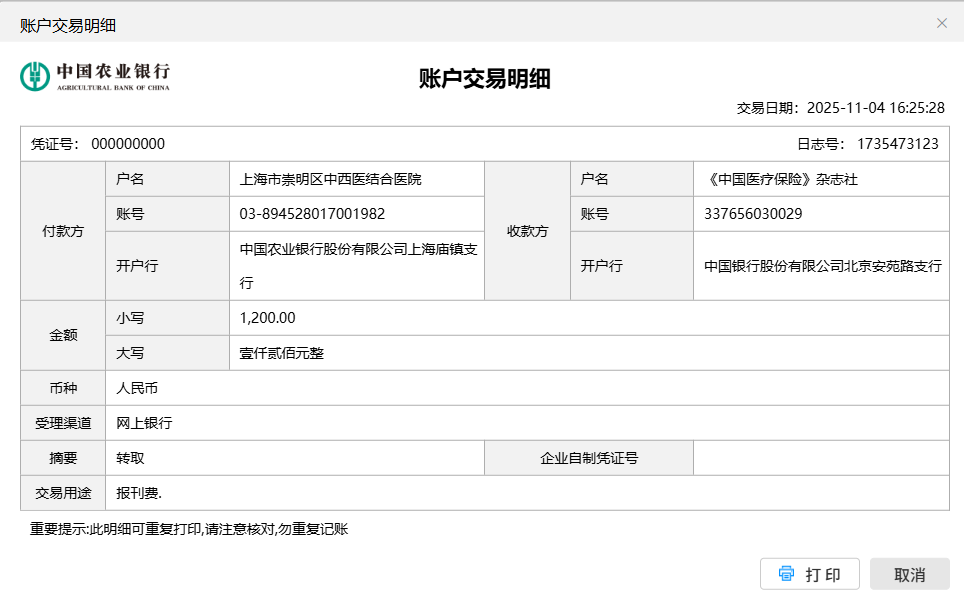Click the printer icon on the print button
The height and width of the screenshot is (607, 964).
(x=786, y=574)
